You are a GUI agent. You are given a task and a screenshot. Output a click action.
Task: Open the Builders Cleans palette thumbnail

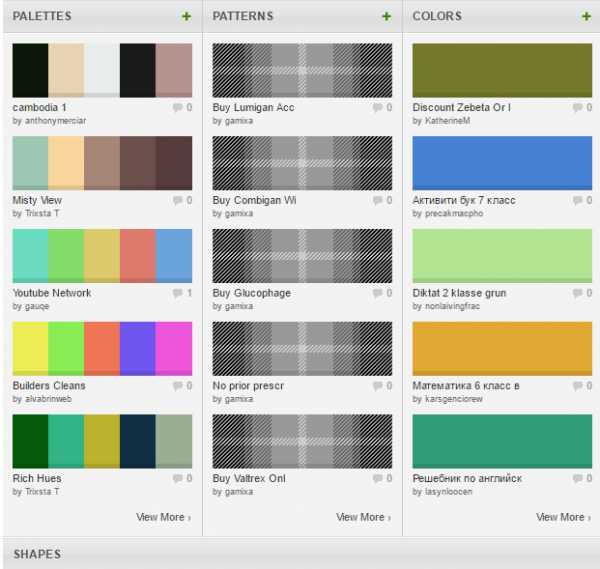click(x=102, y=349)
